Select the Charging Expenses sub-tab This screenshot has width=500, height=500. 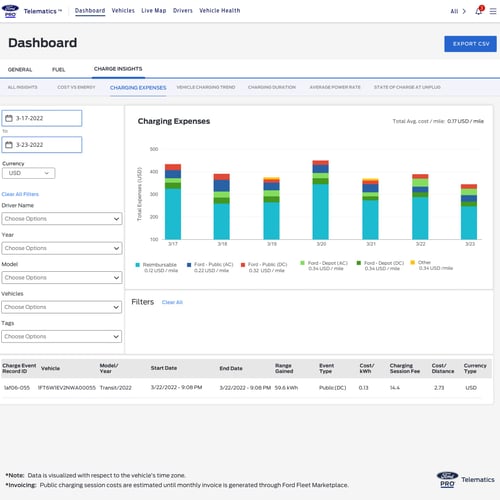[x=138, y=88]
